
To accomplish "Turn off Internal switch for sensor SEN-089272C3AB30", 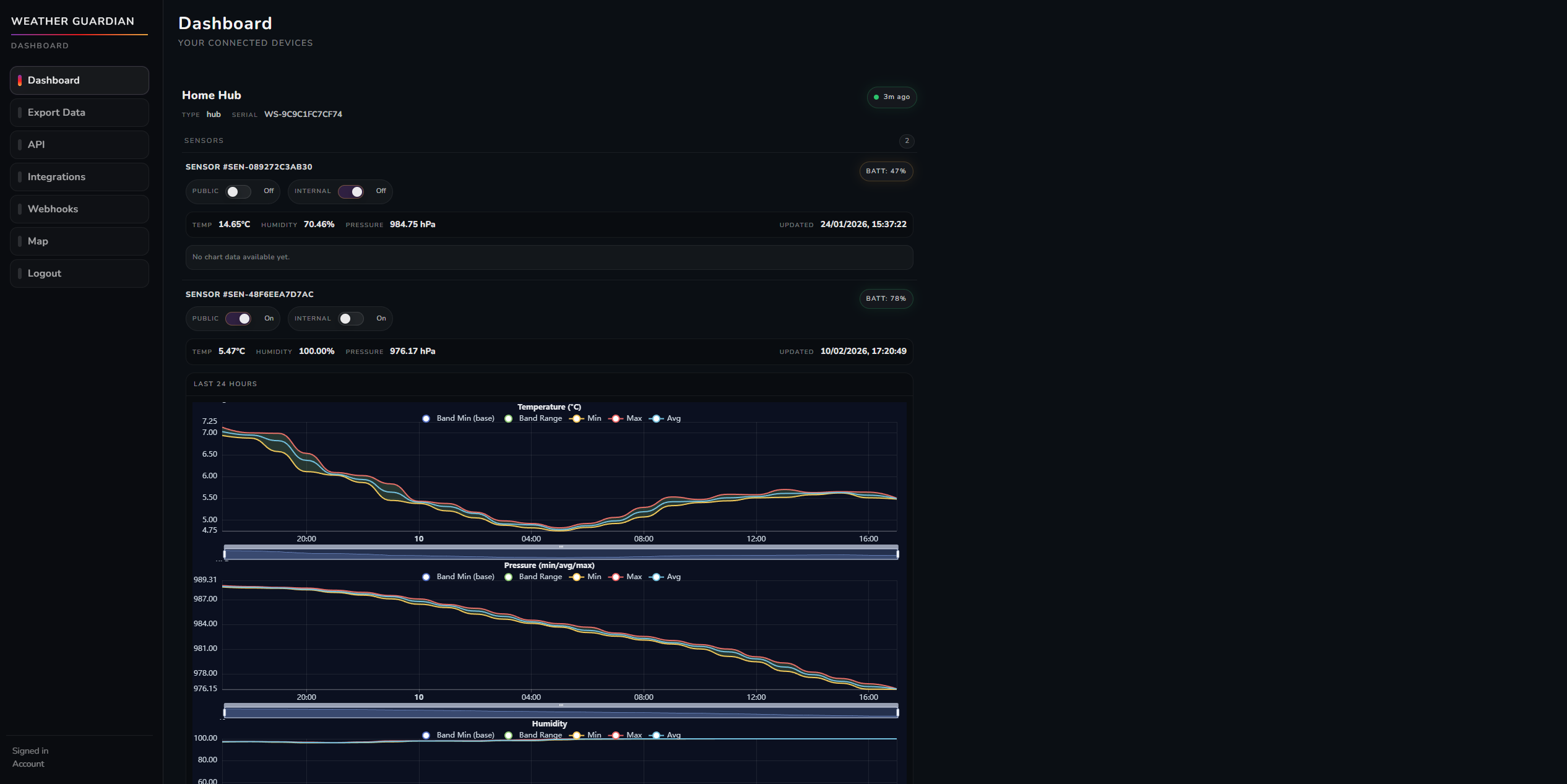I will [x=351, y=192].
